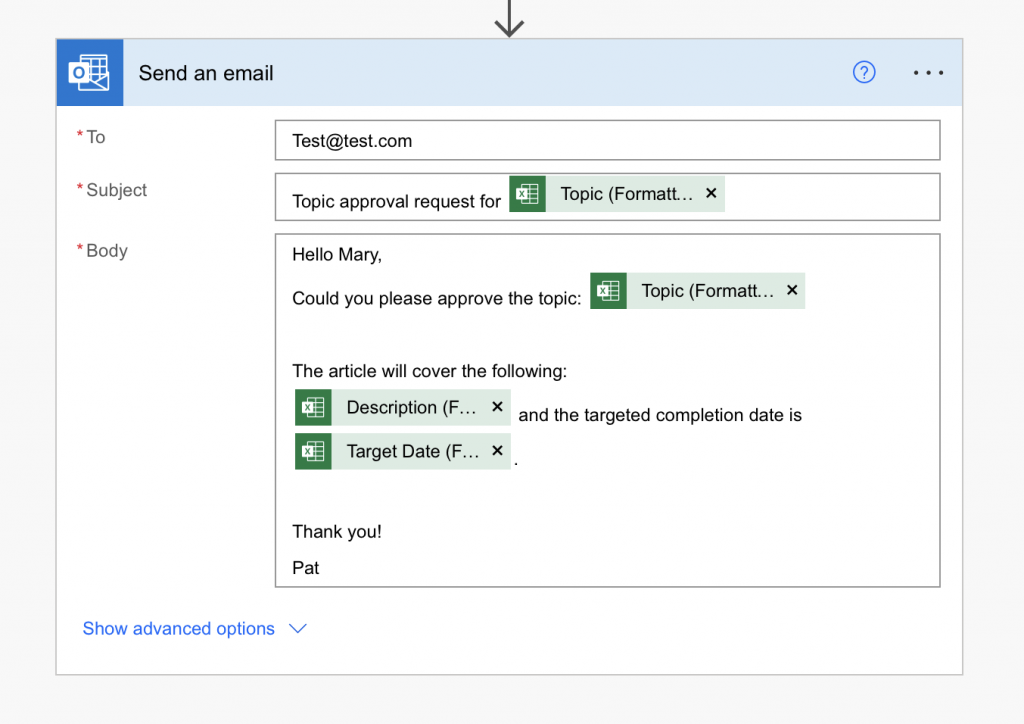
Task: Remove the Topic token from the Subject field
Action: [x=710, y=193]
